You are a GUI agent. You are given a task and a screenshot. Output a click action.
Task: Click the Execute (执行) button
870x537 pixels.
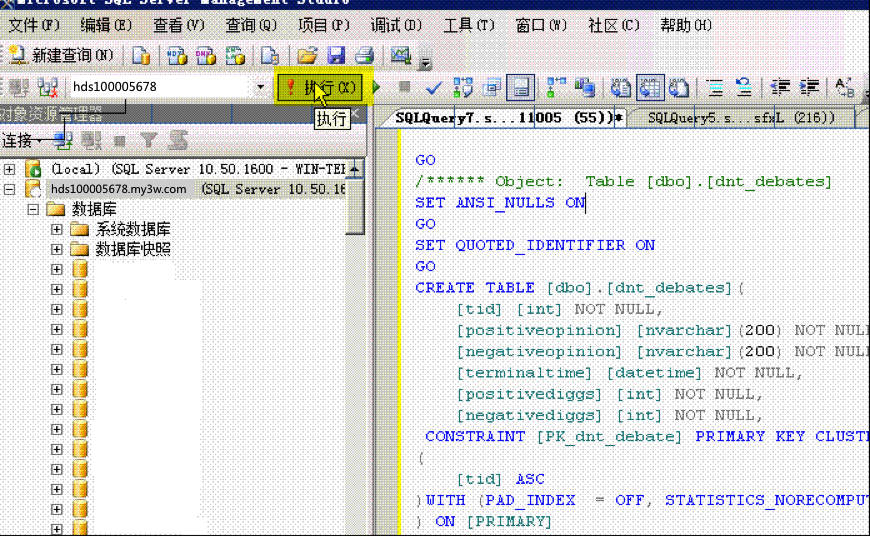pyautogui.click(x=320, y=88)
